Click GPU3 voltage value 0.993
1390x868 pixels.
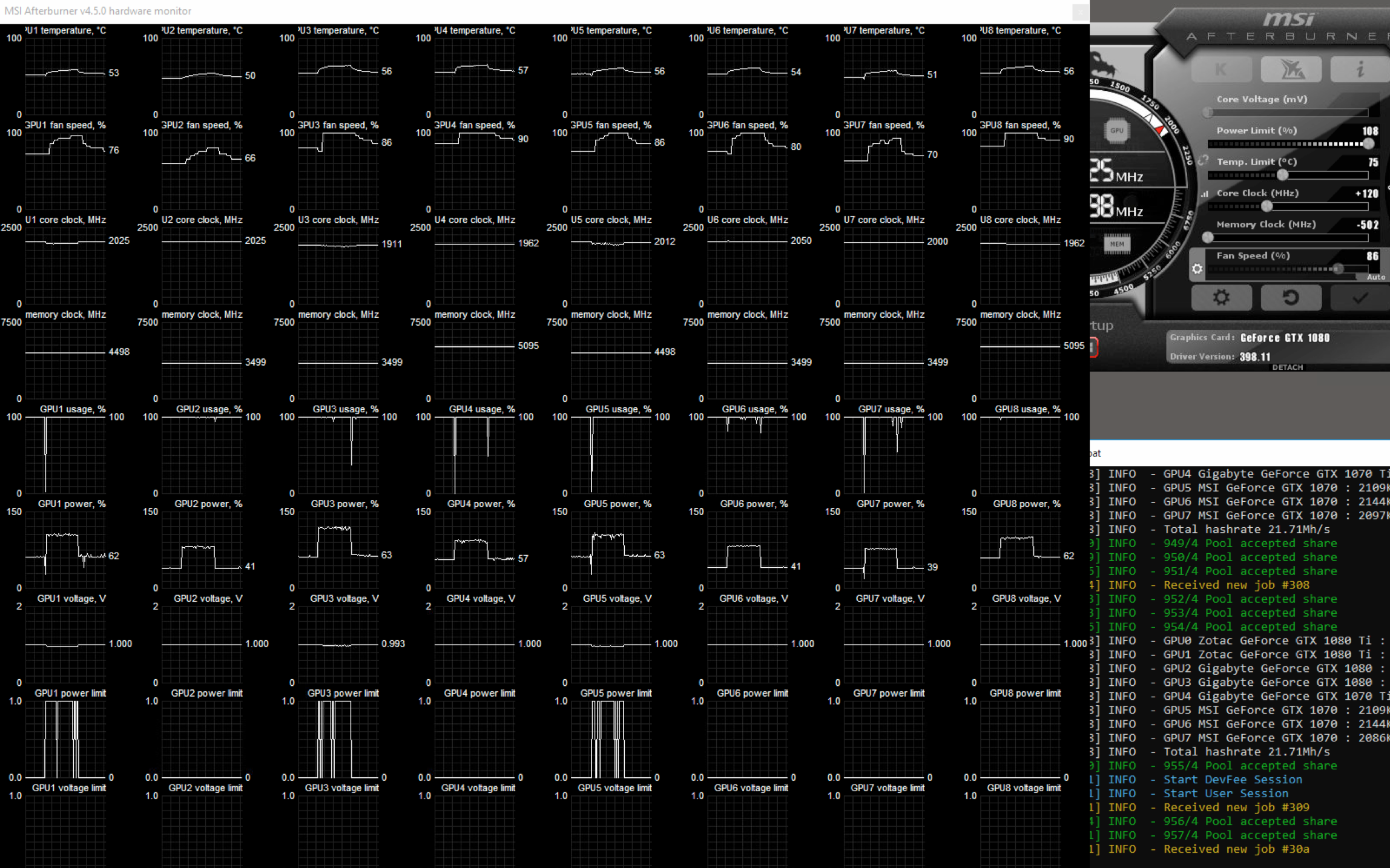[394, 643]
